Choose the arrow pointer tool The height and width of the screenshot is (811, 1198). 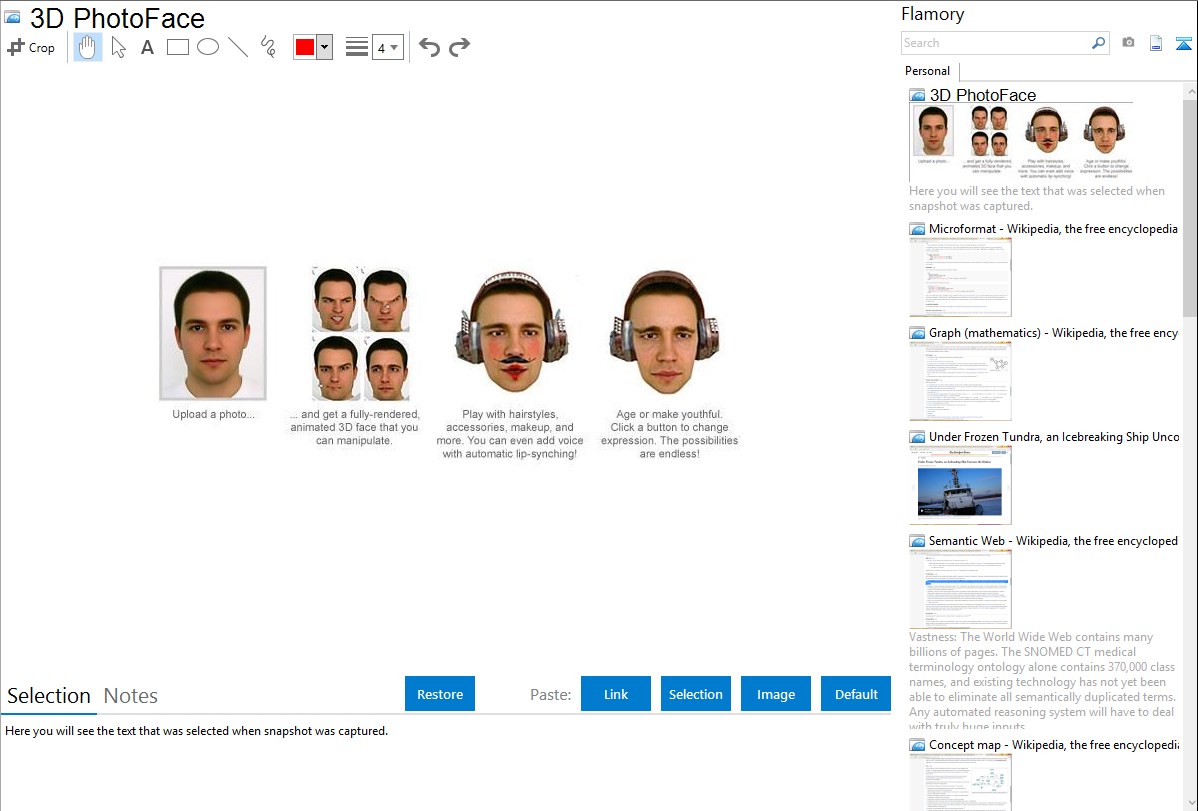click(118, 47)
